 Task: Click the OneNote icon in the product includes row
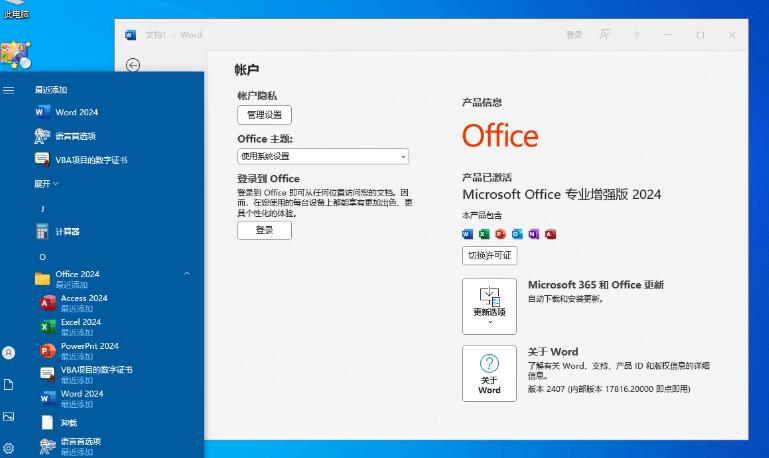pyautogui.click(x=534, y=234)
